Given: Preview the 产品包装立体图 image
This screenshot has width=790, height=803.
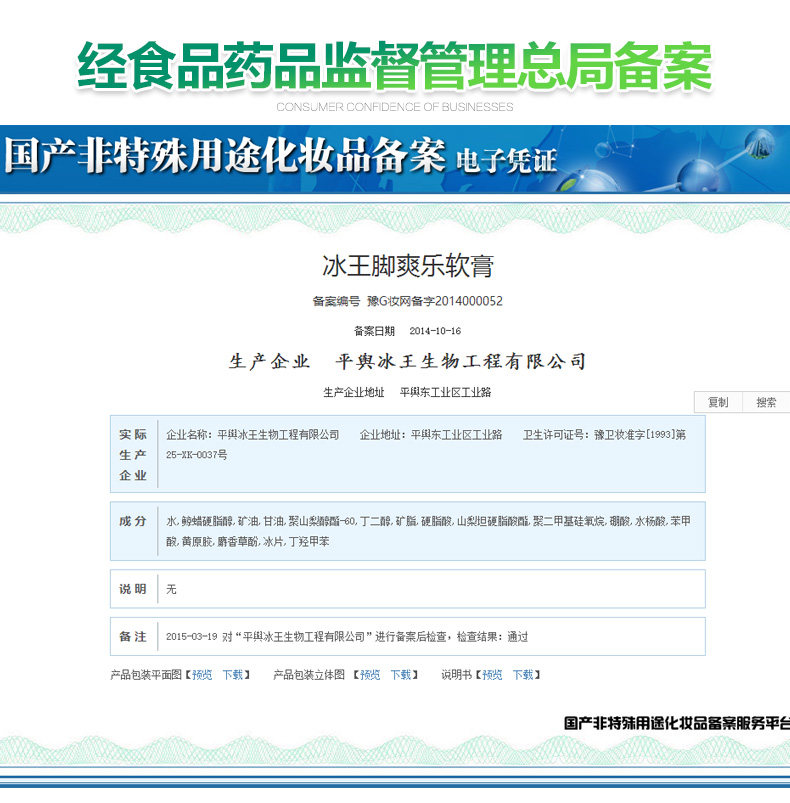Looking at the screenshot, I should pyautogui.click(x=370, y=674).
